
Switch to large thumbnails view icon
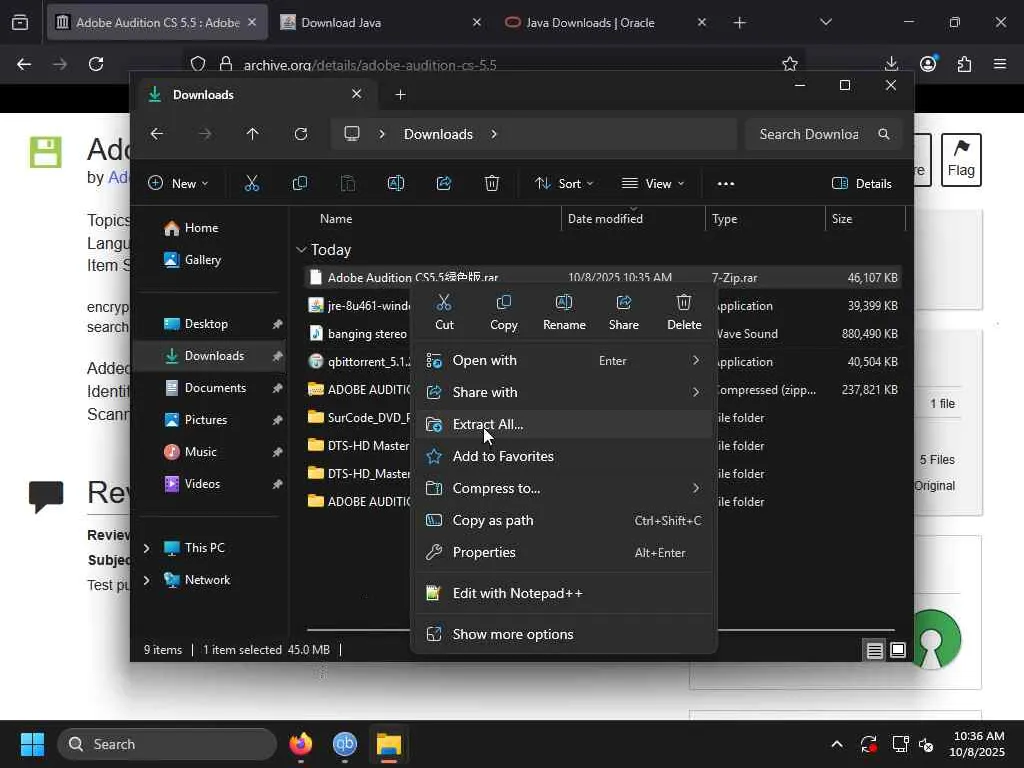pos(899,650)
